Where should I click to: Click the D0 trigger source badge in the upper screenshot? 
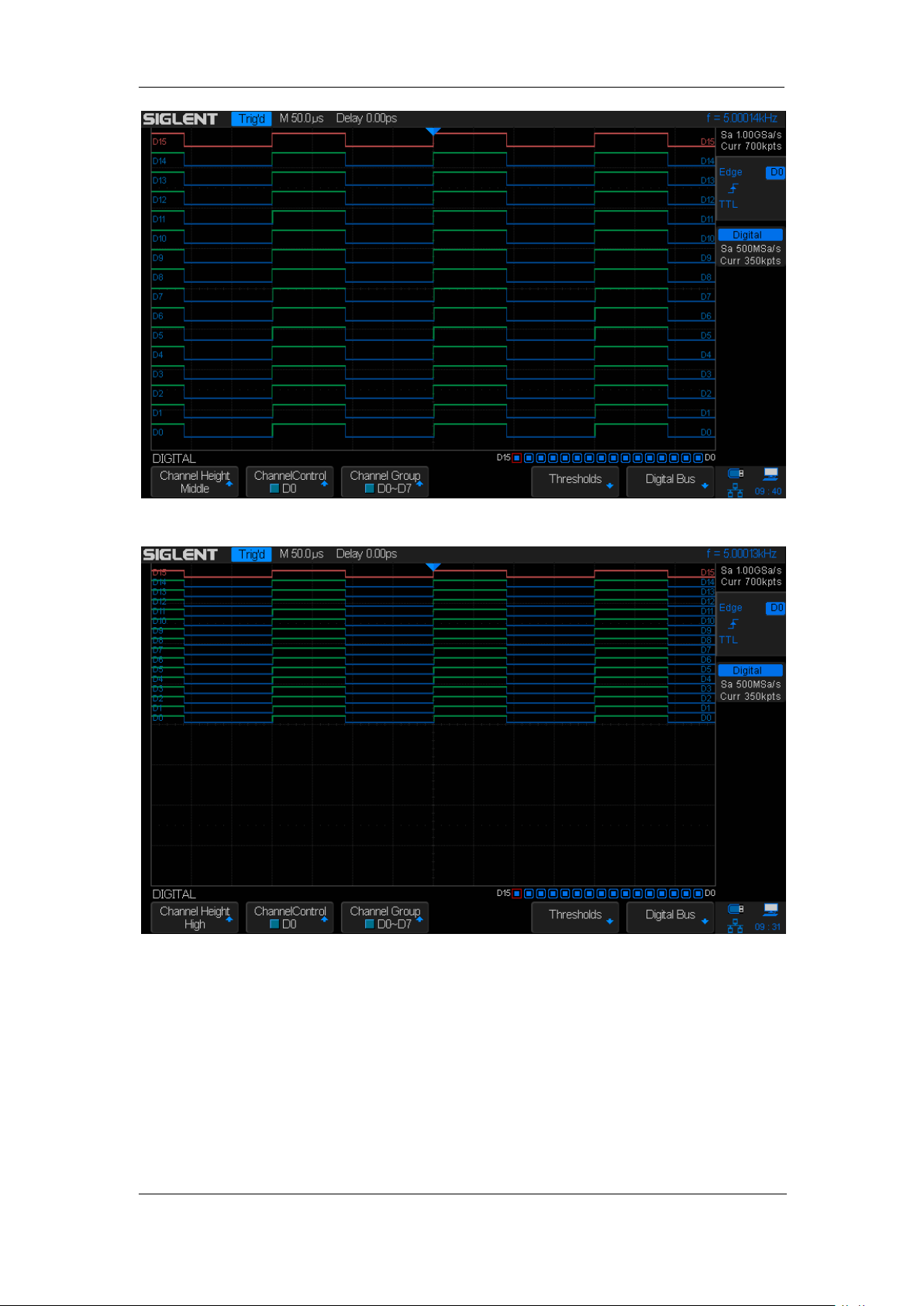(776, 172)
